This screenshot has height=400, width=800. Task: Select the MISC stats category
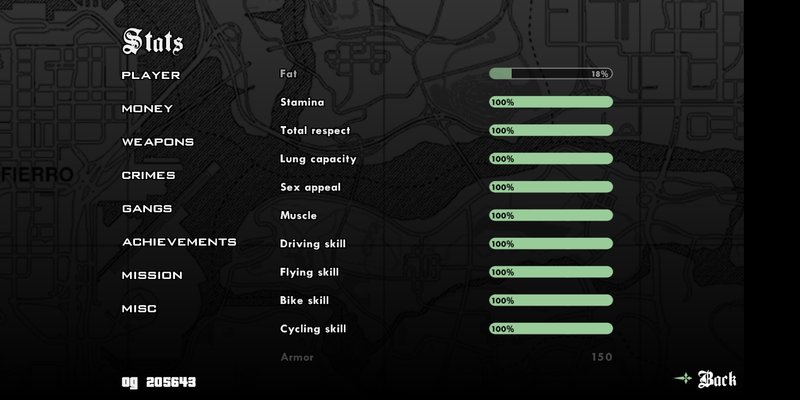139,308
